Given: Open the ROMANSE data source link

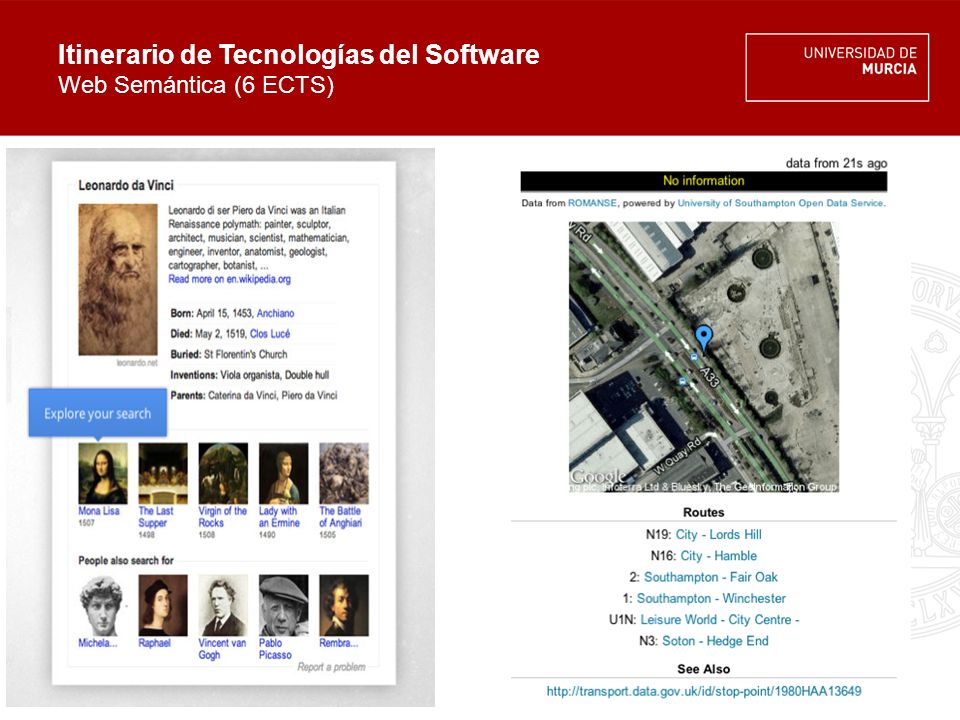Looking at the screenshot, I should pos(592,203).
